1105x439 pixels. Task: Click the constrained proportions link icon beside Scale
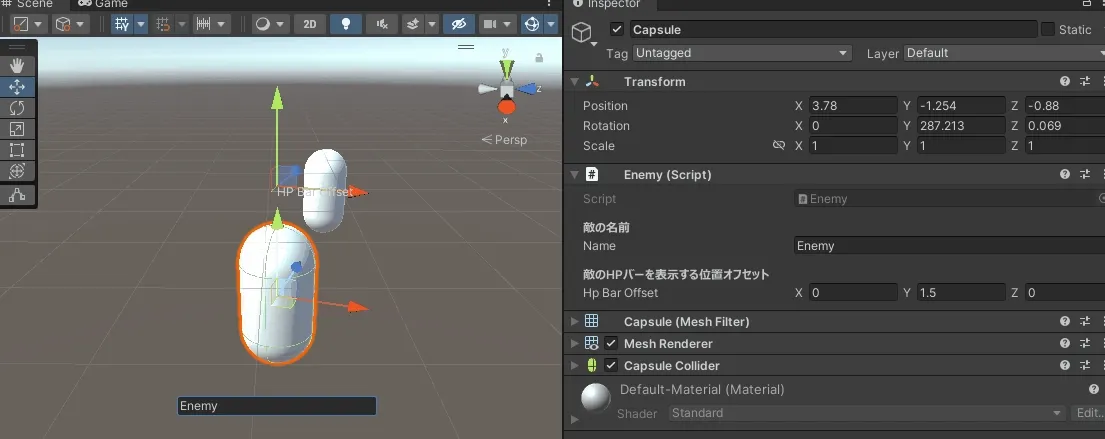778,146
